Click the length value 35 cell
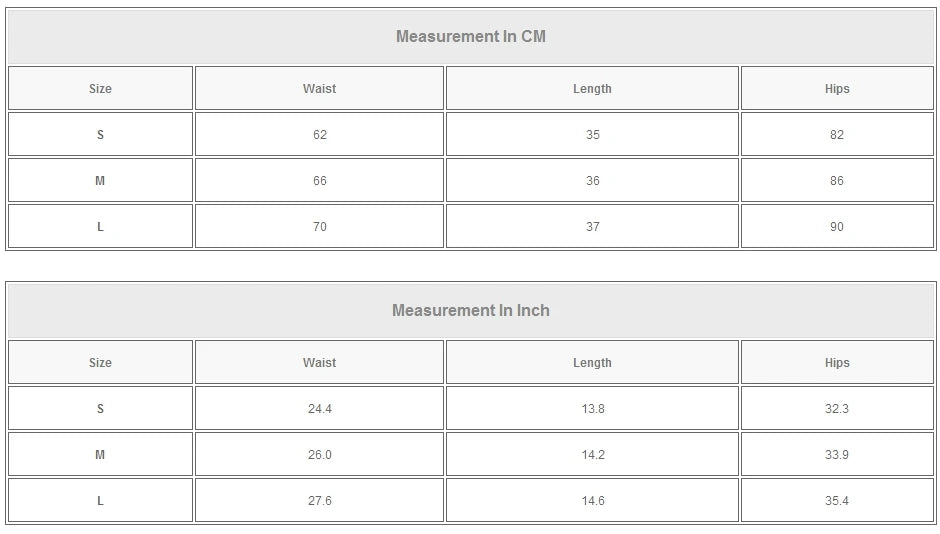Viewport: 940px width, 534px height. click(x=592, y=135)
